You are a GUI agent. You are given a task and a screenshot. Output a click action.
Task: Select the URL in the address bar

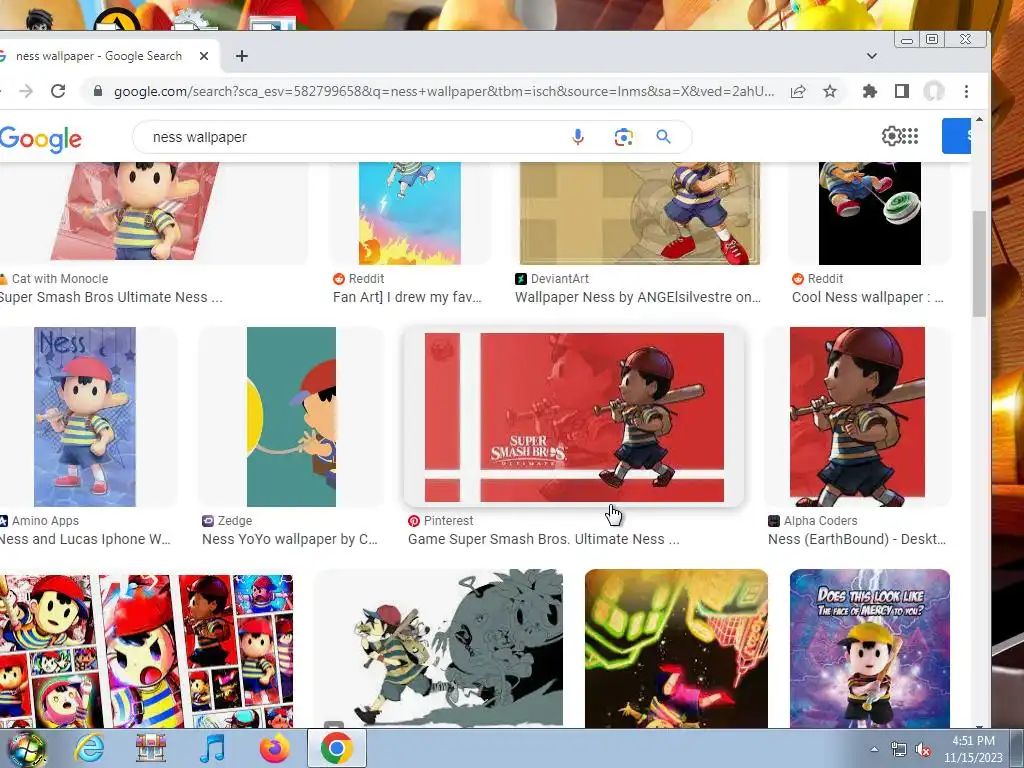click(444, 91)
